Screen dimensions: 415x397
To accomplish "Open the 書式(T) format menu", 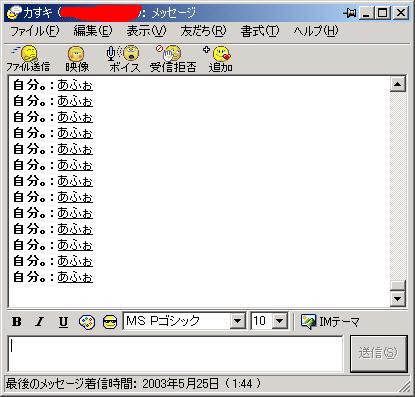I will (260, 31).
